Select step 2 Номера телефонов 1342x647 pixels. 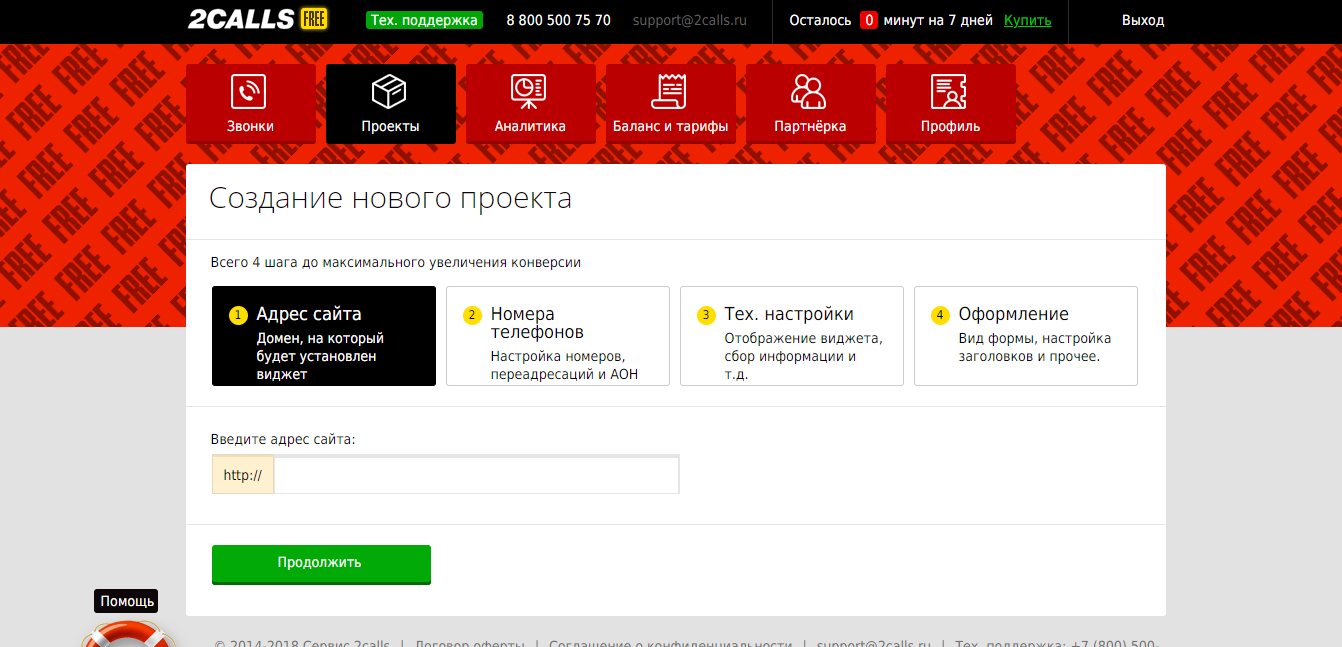point(558,336)
